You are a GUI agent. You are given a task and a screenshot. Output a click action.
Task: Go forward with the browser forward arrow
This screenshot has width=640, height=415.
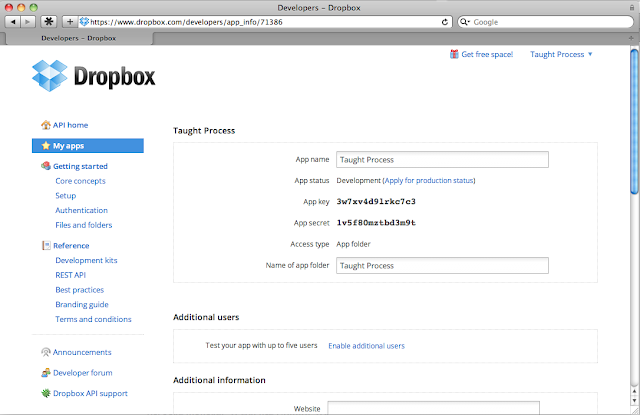pos(27,22)
